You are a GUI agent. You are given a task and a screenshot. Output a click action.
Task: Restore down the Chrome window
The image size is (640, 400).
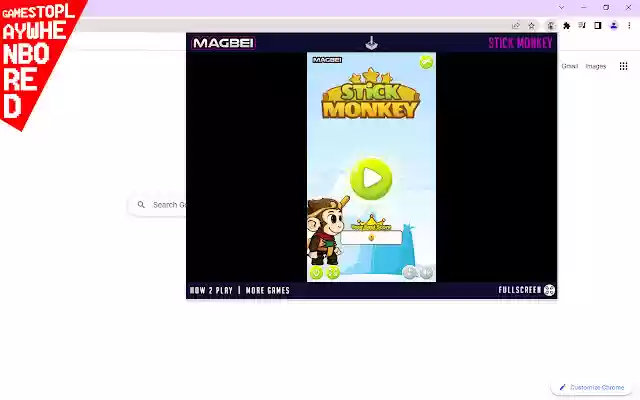click(x=606, y=7)
